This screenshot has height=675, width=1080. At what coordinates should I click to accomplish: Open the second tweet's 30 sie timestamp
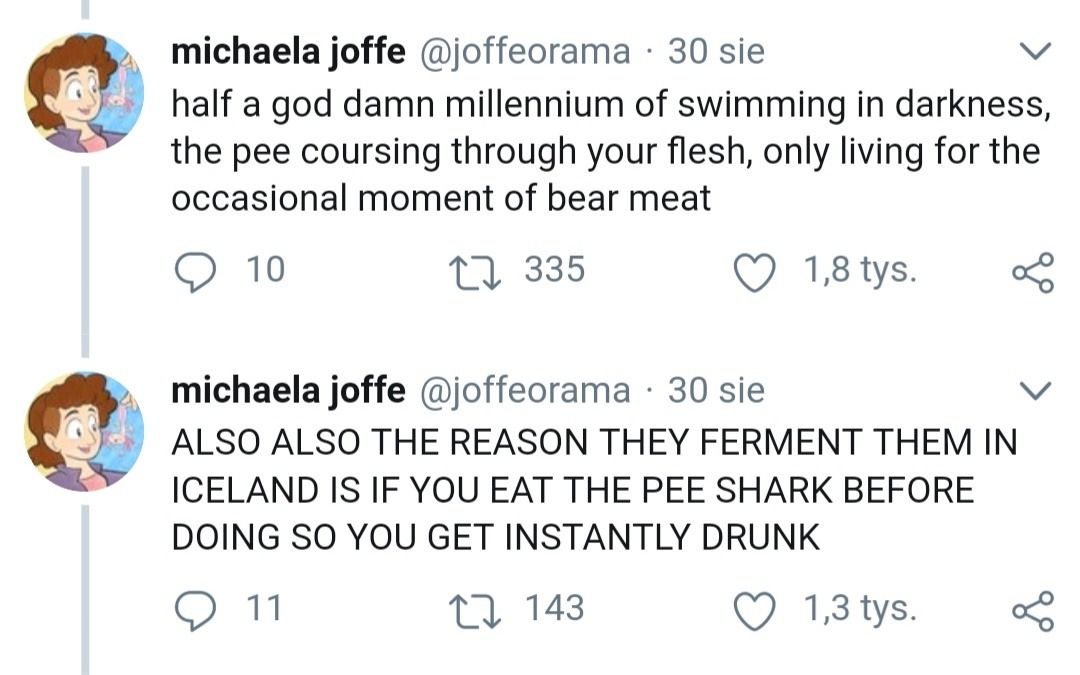(x=716, y=390)
